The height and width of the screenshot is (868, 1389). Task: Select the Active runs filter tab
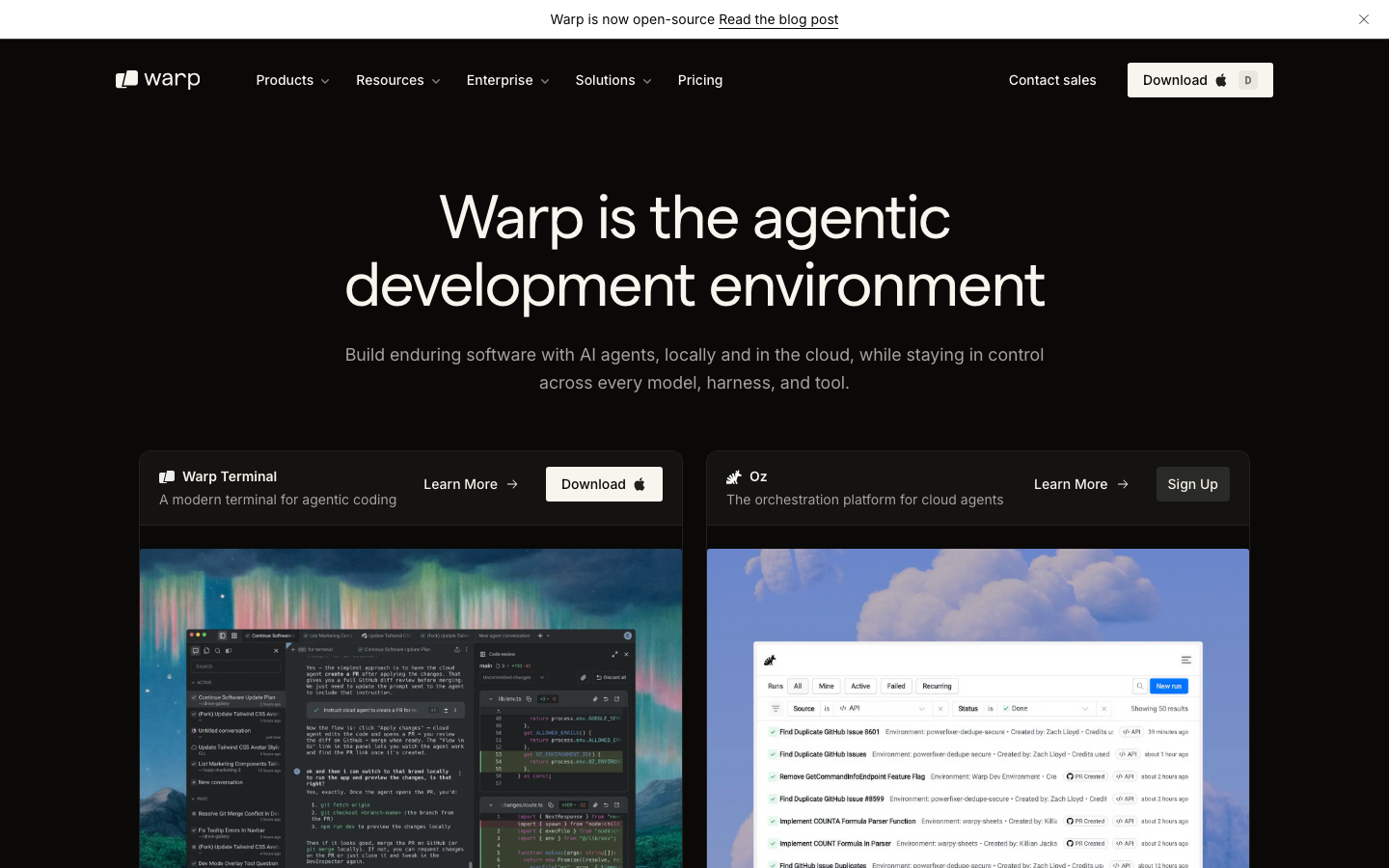[x=860, y=686]
